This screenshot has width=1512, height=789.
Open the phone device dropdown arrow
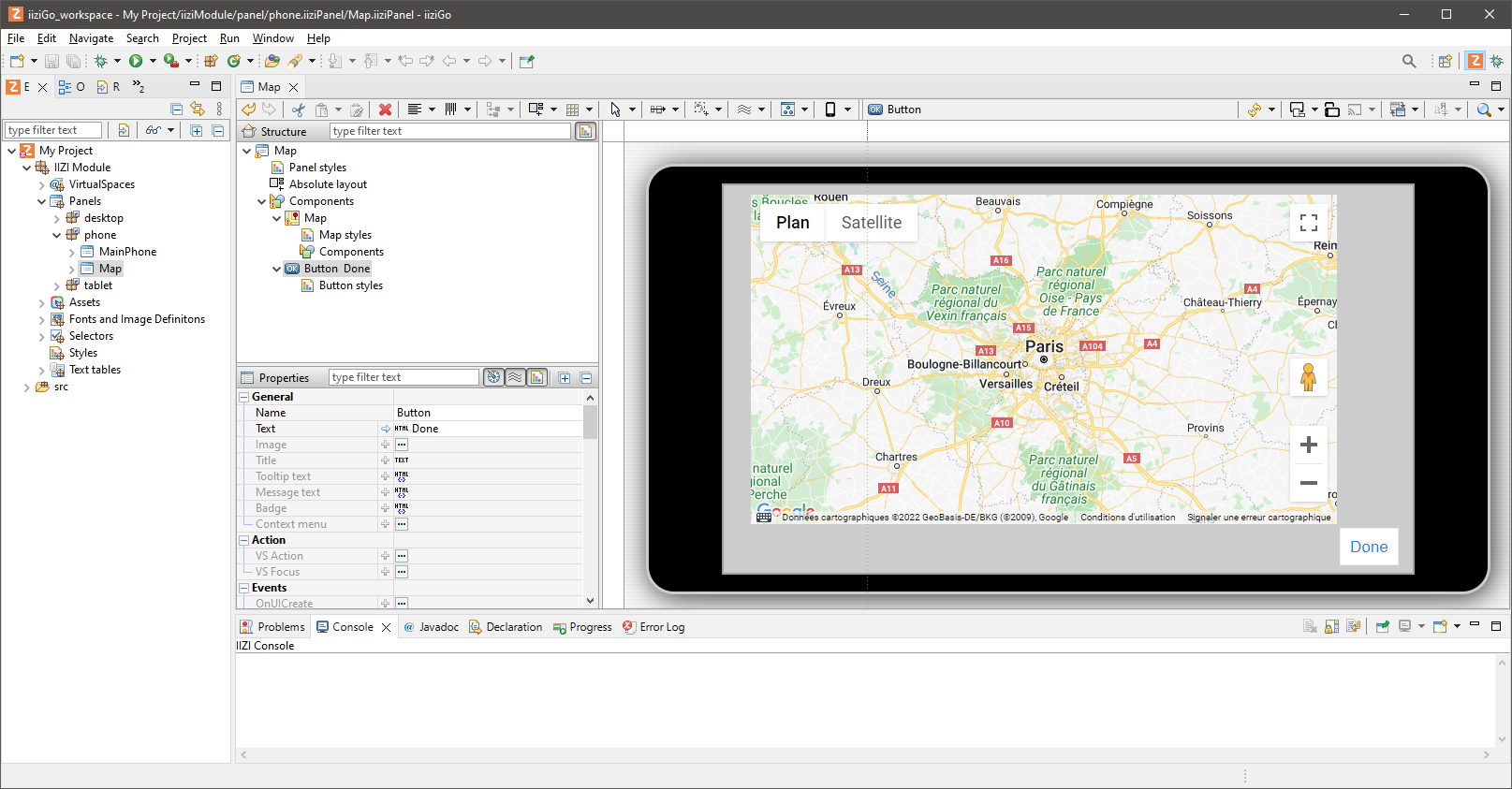(847, 110)
